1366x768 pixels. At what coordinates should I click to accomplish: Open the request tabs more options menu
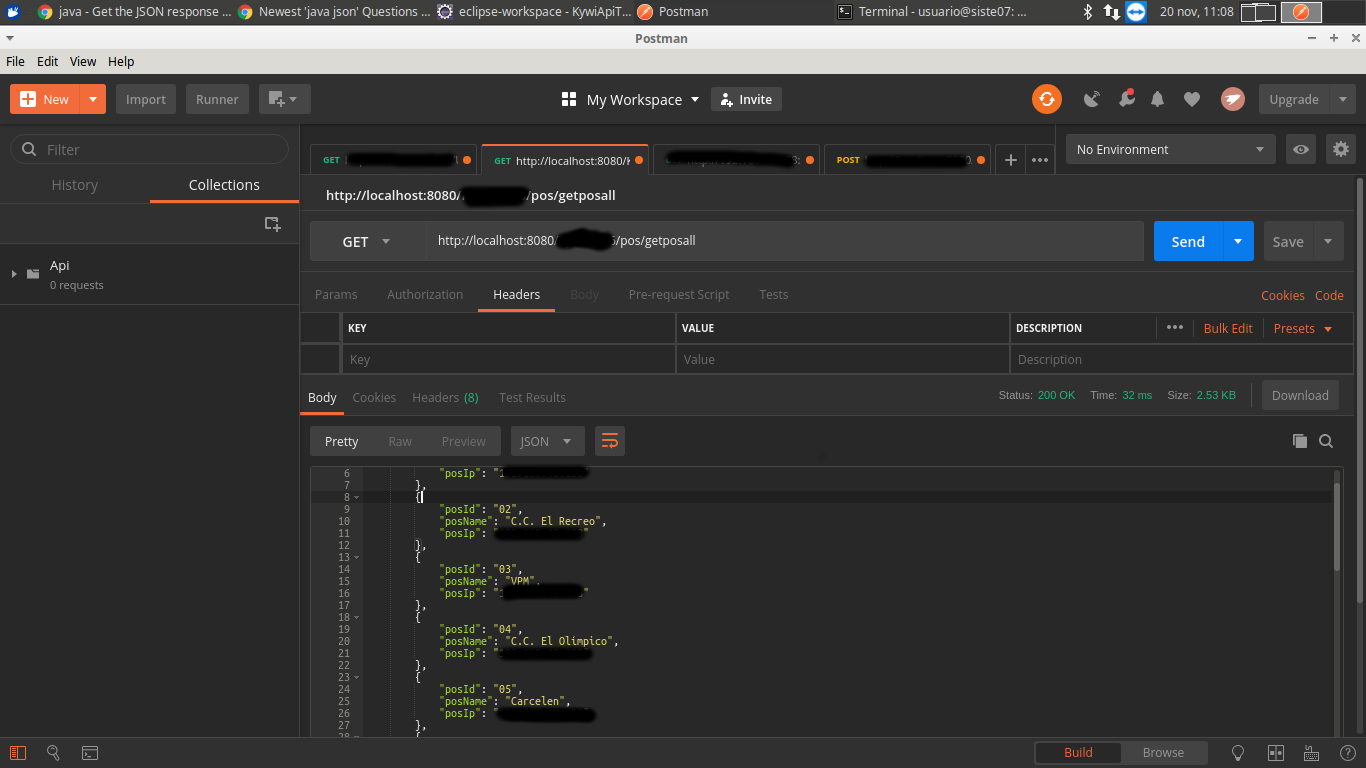click(1040, 160)
